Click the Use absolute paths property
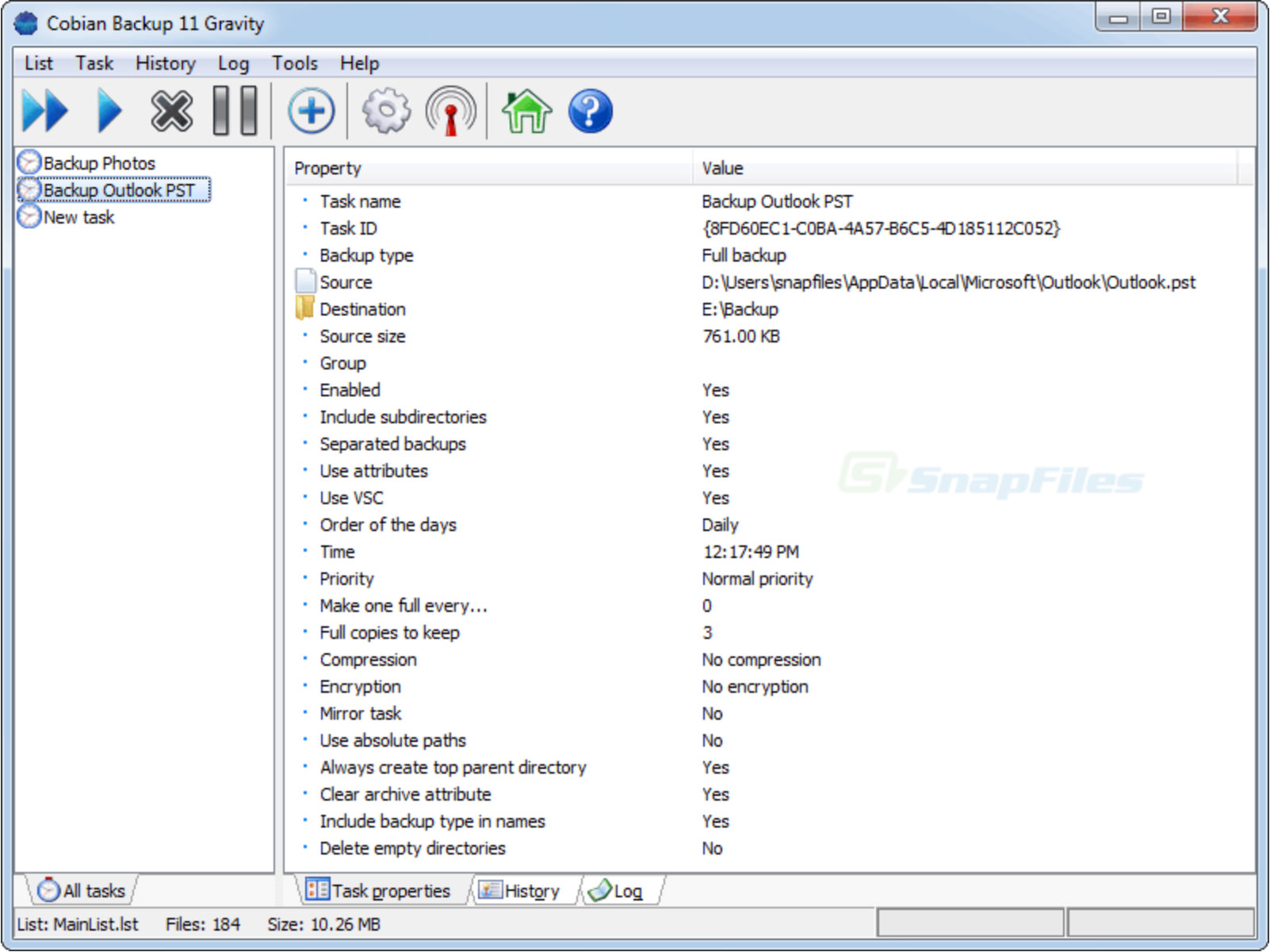Screen dimensions: 1270x952 coord(392,740)
